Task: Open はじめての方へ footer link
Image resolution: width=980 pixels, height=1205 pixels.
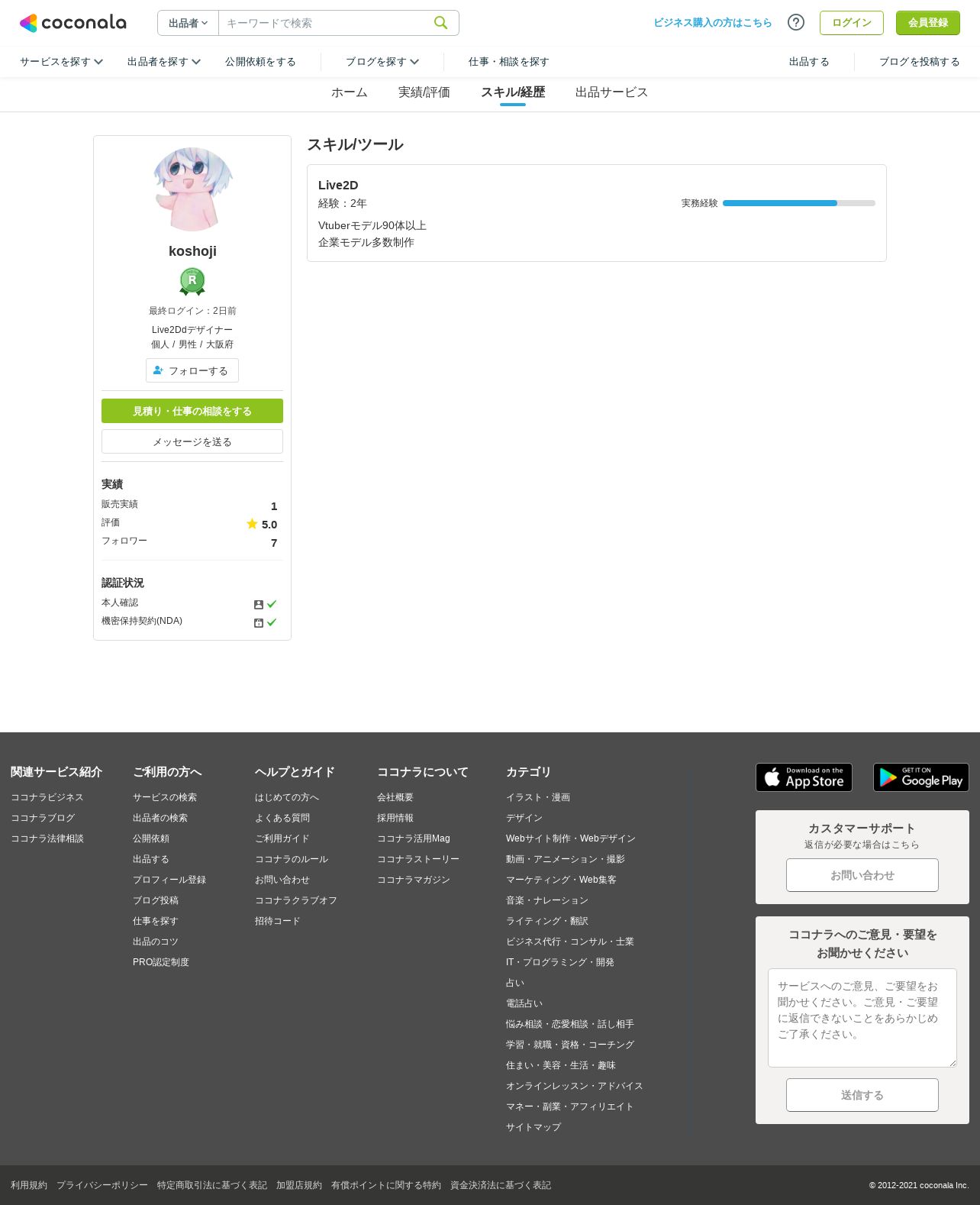Action: coord(287,797)
